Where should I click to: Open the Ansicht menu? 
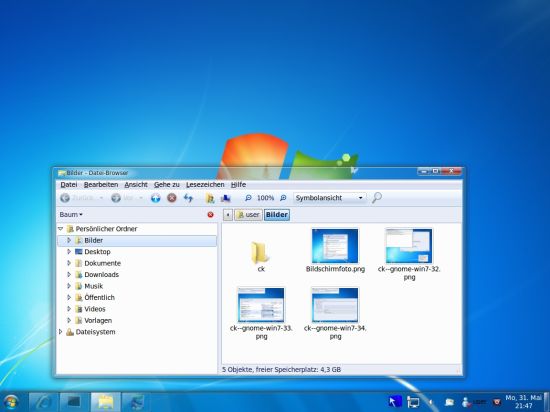(136, 185)
